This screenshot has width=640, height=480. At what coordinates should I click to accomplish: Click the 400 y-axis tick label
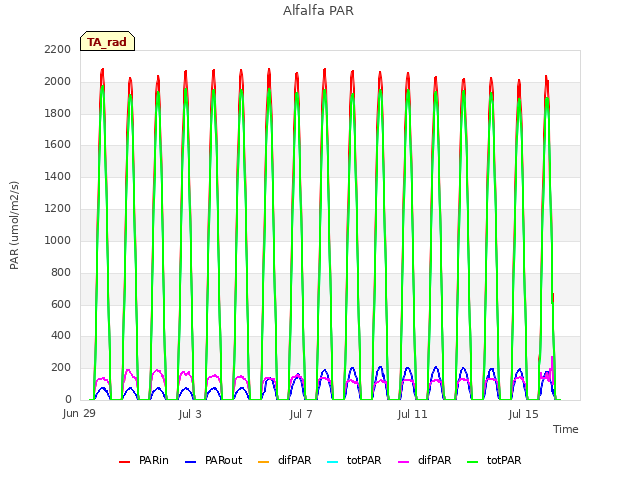coord(61,336)
